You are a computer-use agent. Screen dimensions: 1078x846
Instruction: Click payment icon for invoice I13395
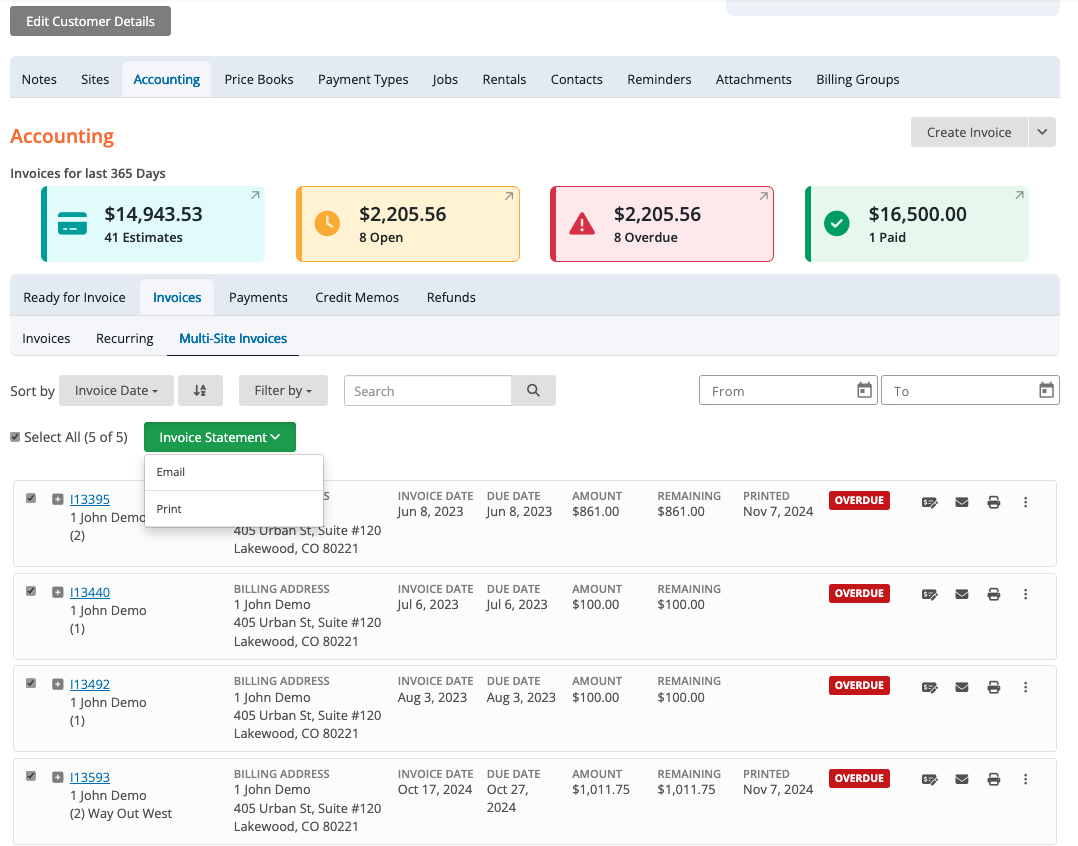click(930, 502)
